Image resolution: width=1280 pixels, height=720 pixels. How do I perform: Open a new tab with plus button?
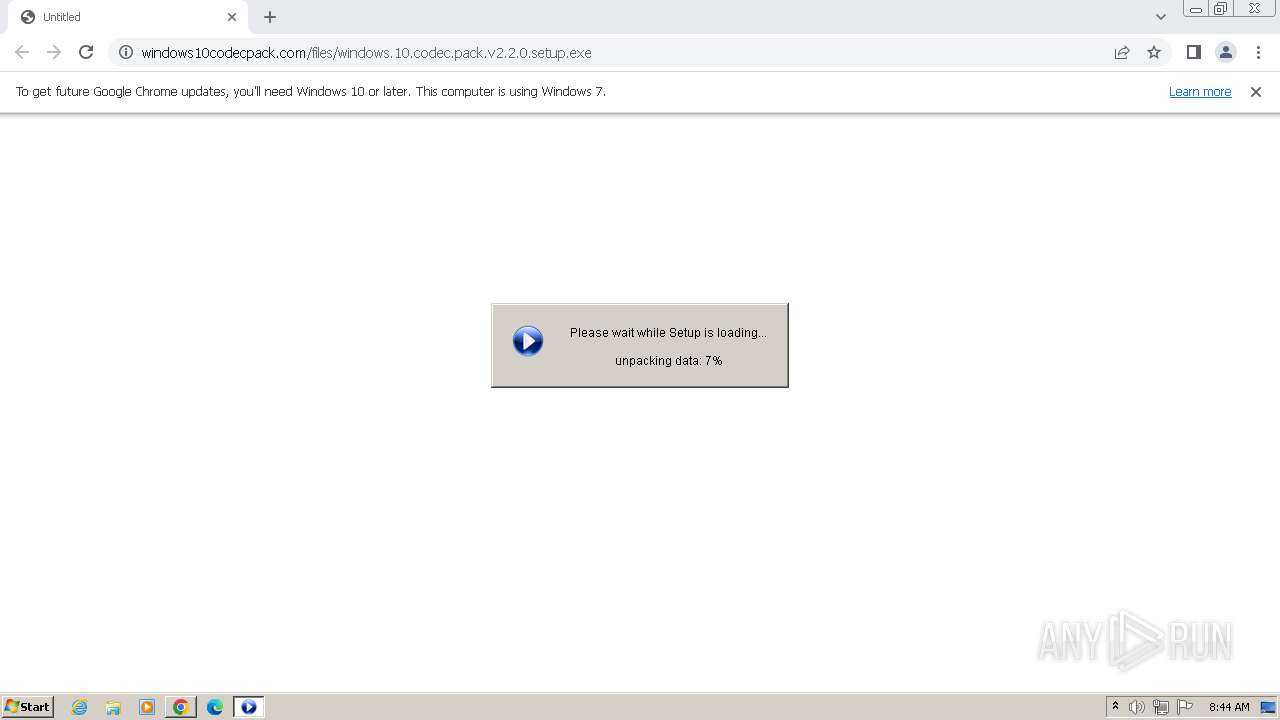pyautogui.click(x=270, y=17)
